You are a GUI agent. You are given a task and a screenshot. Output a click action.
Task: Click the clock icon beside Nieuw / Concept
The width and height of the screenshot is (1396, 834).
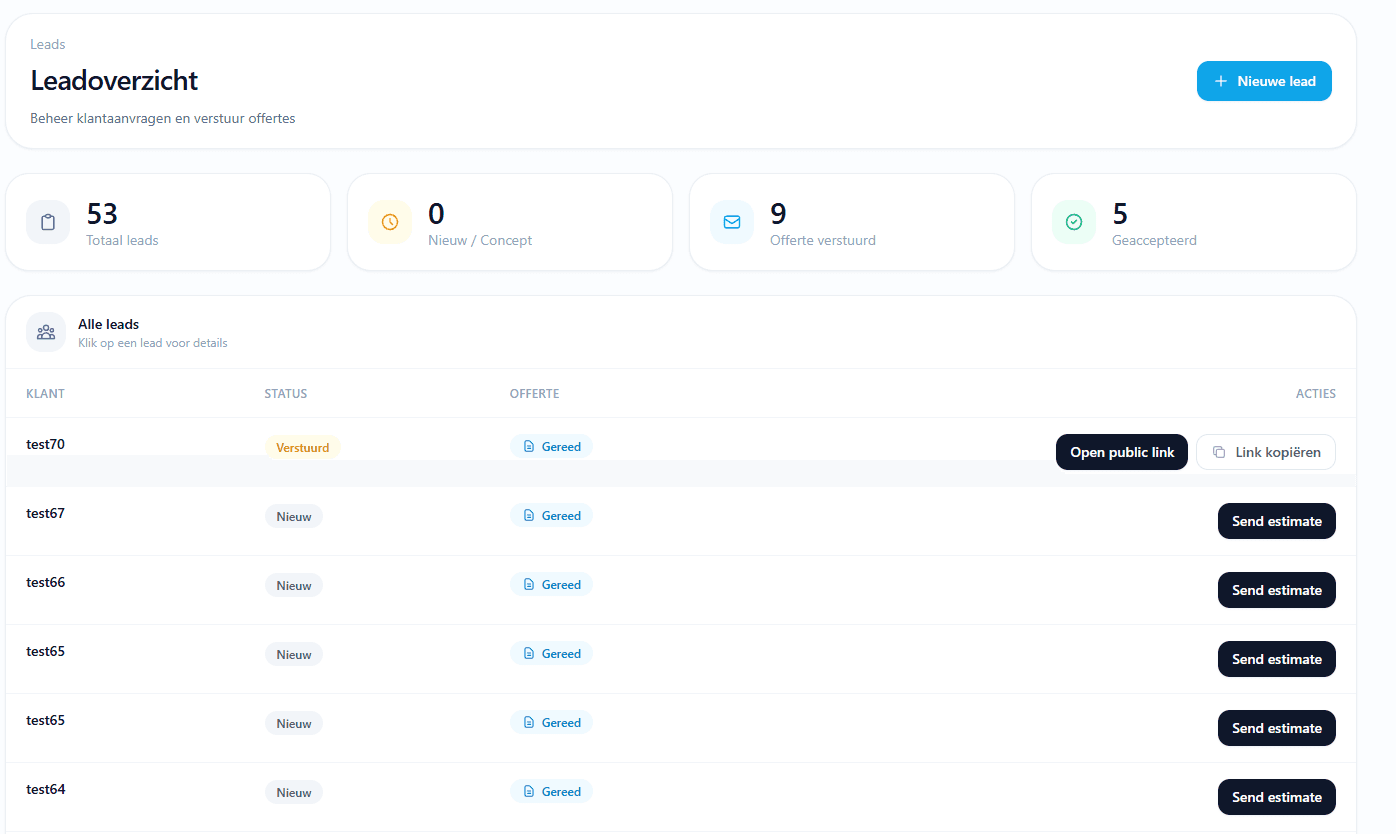pos(390,222)
